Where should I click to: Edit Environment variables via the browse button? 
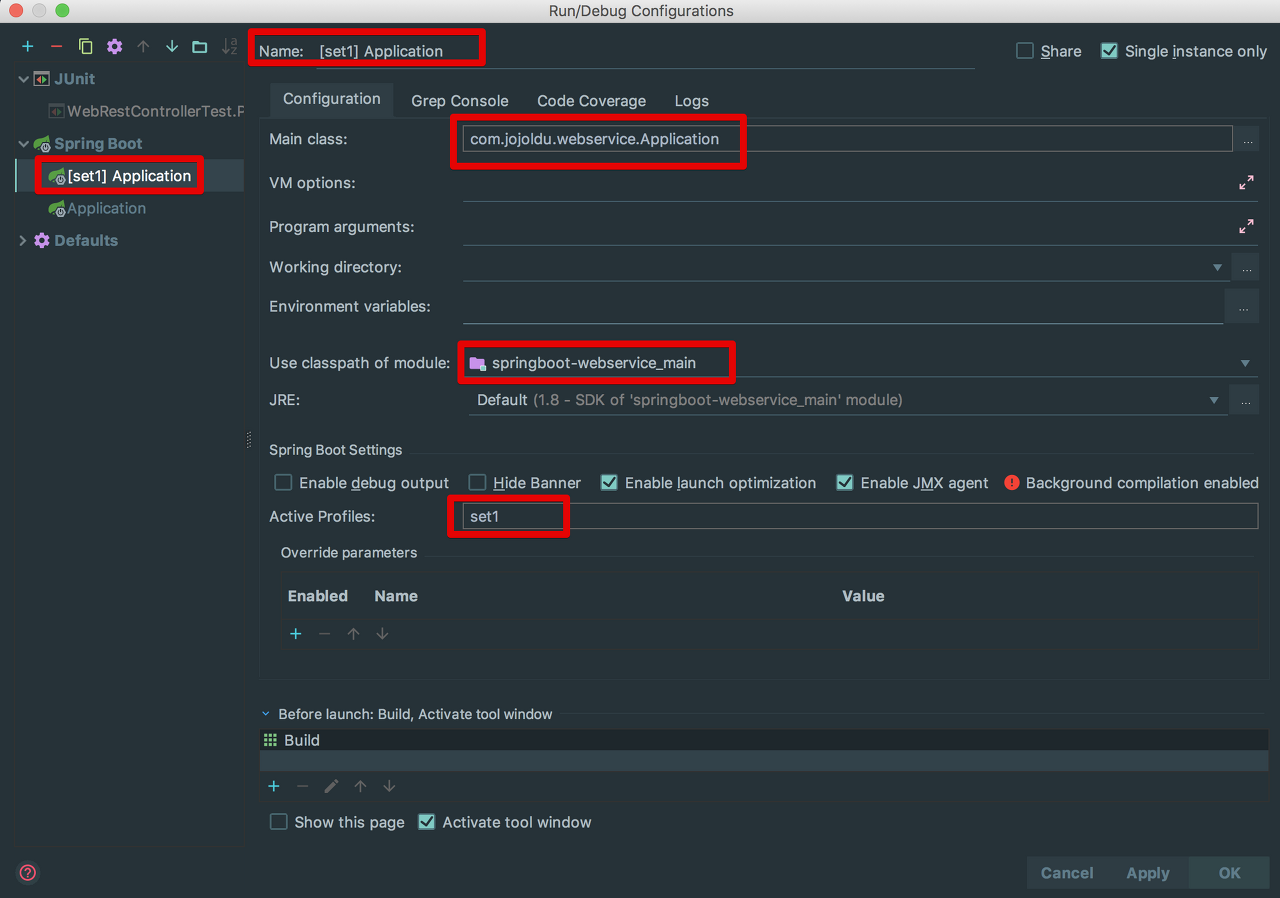coord(1242,307)
